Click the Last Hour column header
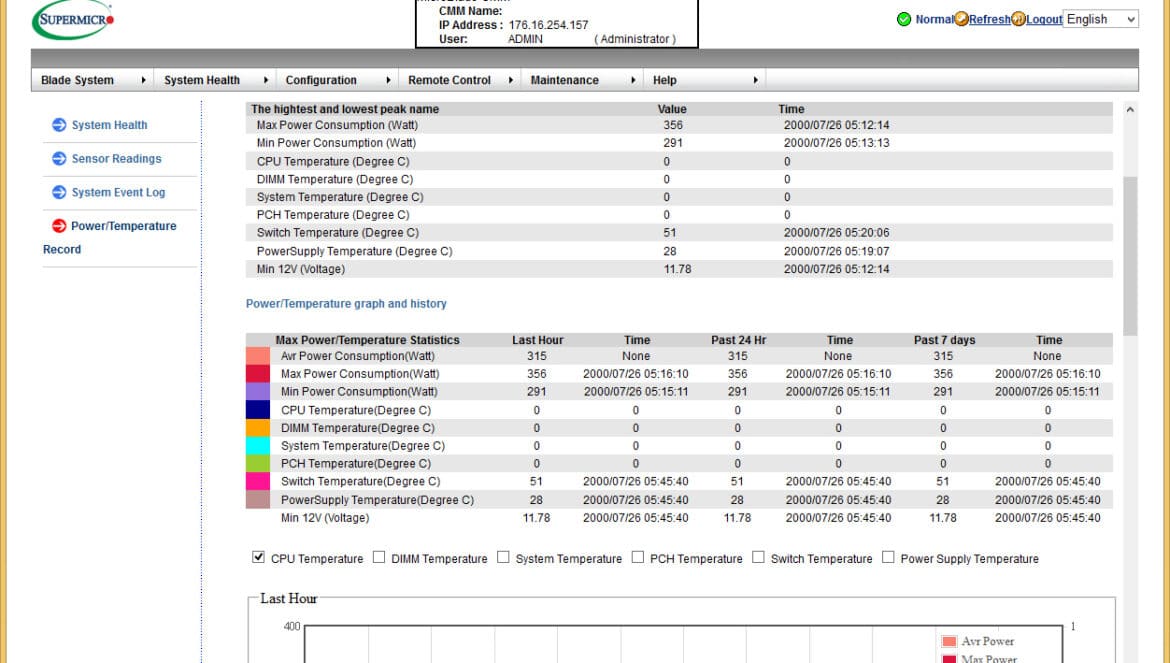 tap(537, 340)
